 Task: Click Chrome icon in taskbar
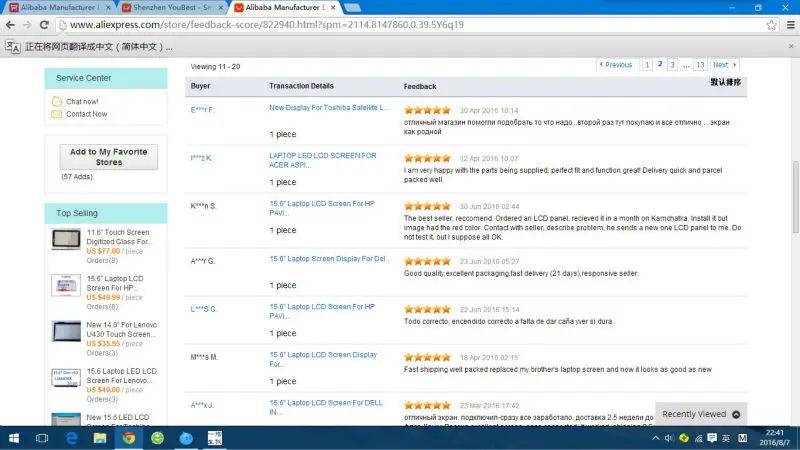(x=129, y=438)
